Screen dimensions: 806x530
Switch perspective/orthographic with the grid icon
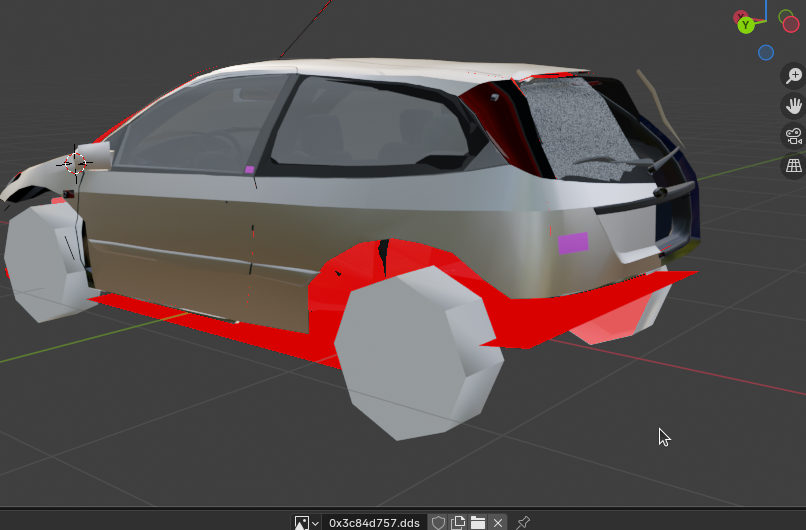[x=794, y=166]
